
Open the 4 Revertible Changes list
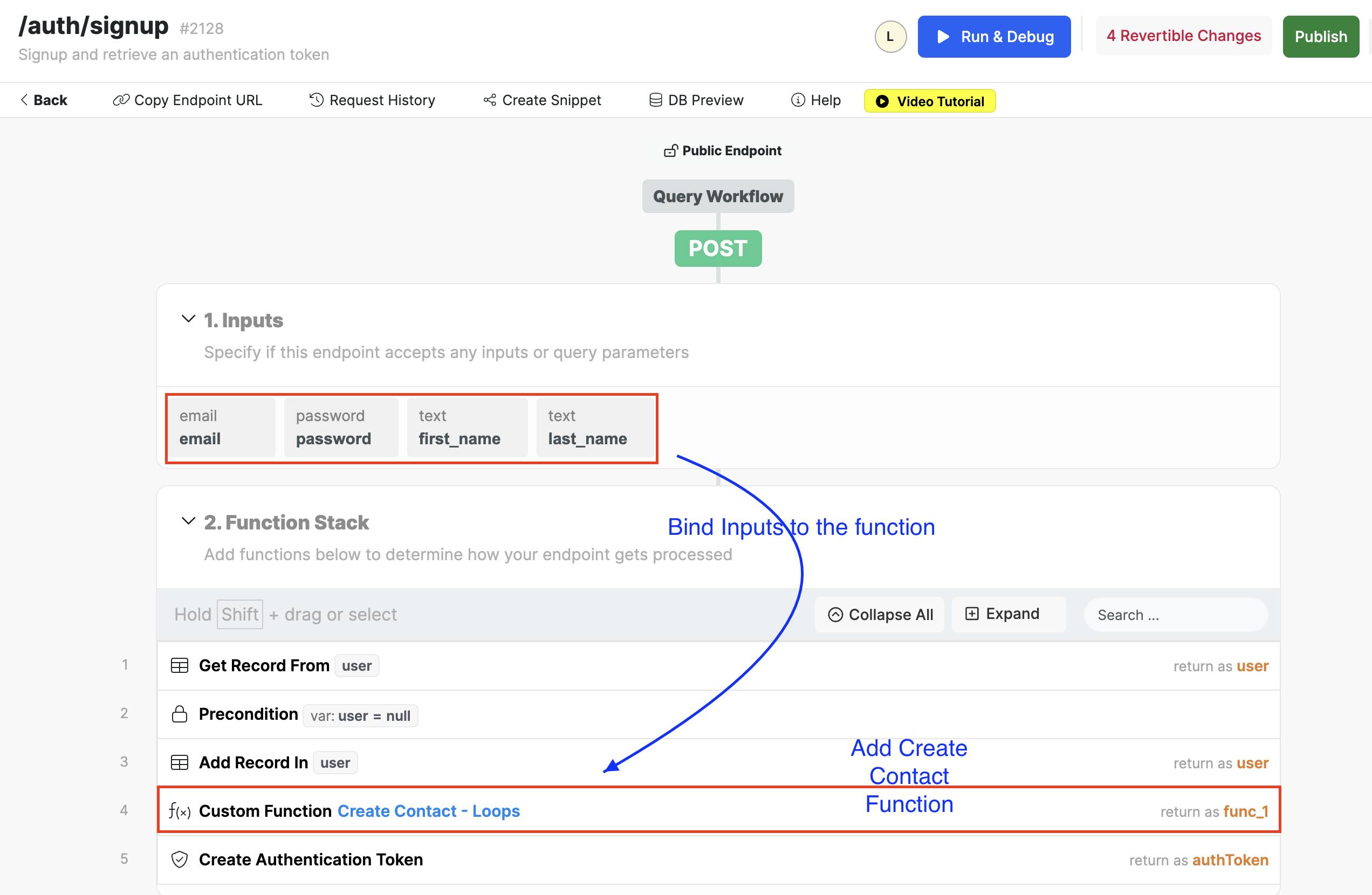[1183, 36]
